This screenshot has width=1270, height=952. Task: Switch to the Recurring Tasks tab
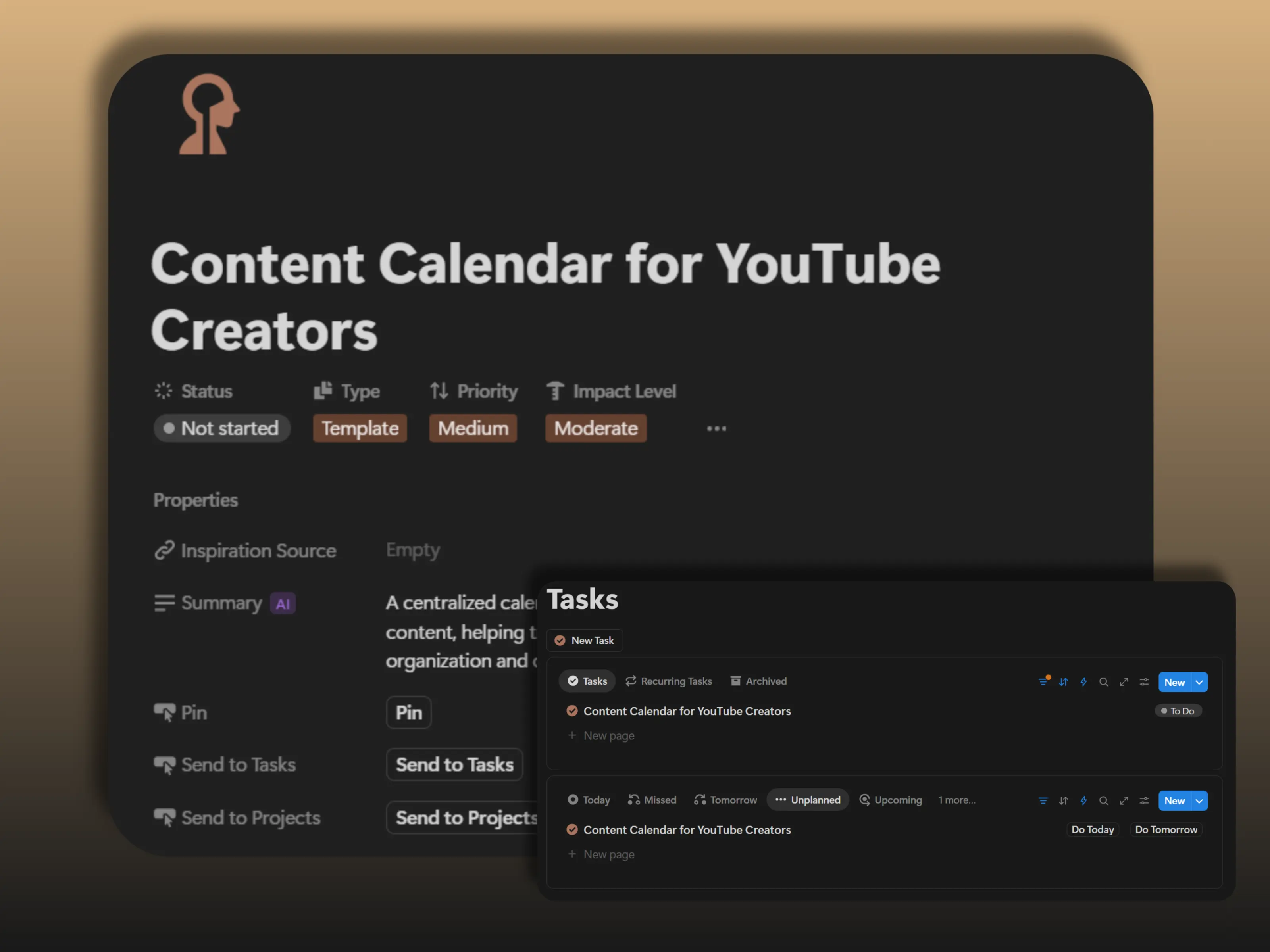click(x=669, y=681)
